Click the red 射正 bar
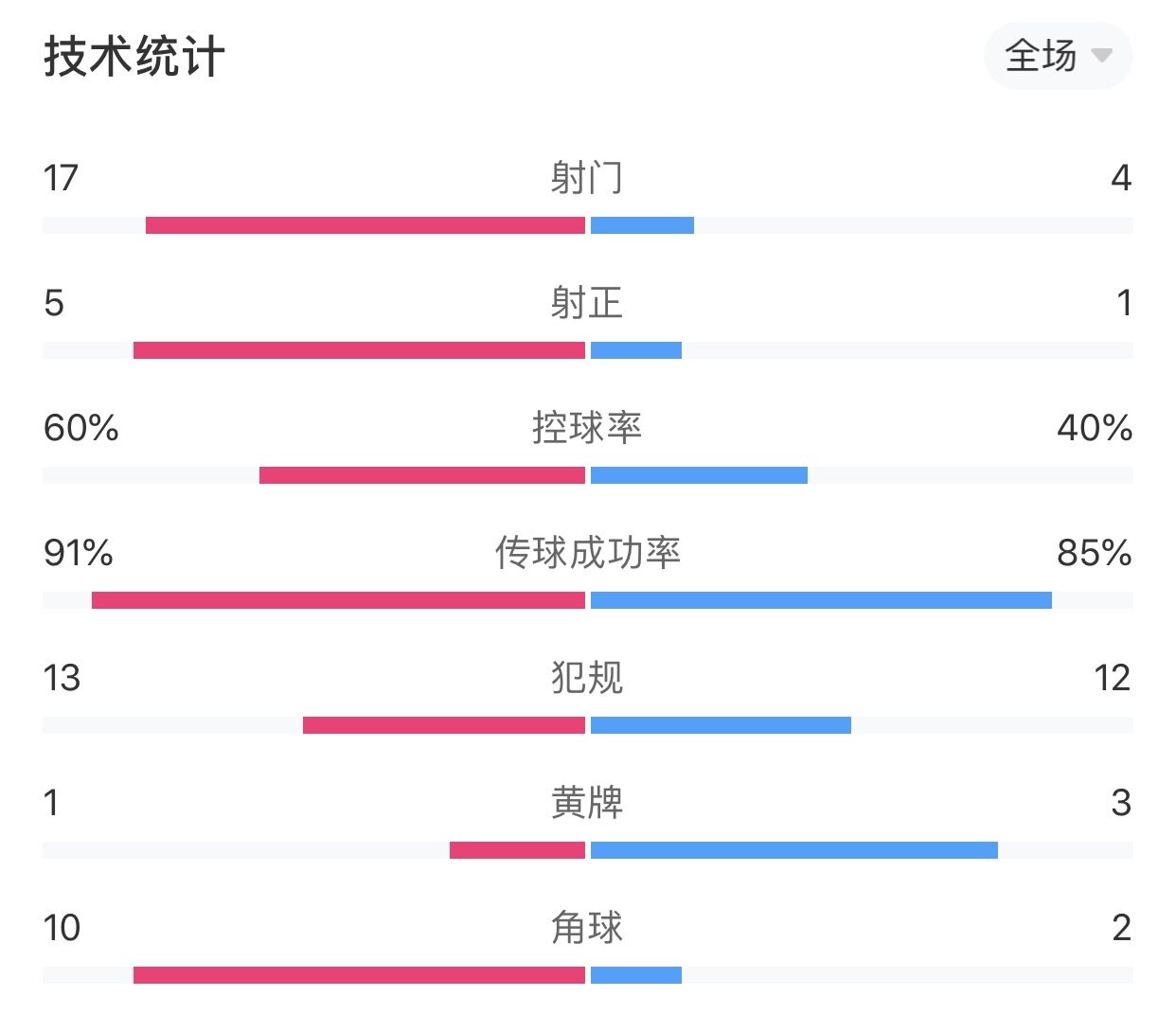The image size is (1176, 1014). [x=359, y=350]
